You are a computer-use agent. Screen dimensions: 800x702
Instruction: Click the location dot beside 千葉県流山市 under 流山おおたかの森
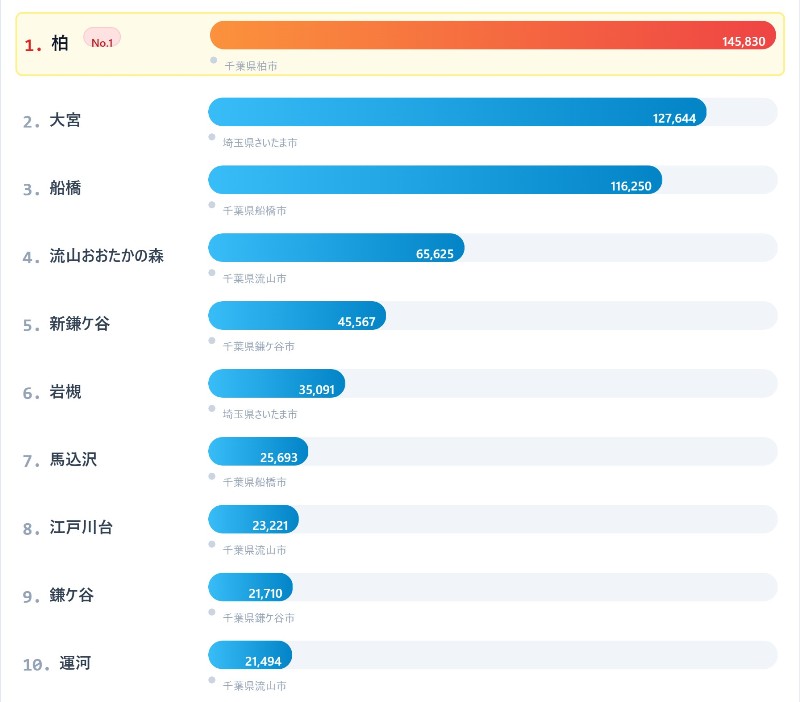[x=211, y=270]
